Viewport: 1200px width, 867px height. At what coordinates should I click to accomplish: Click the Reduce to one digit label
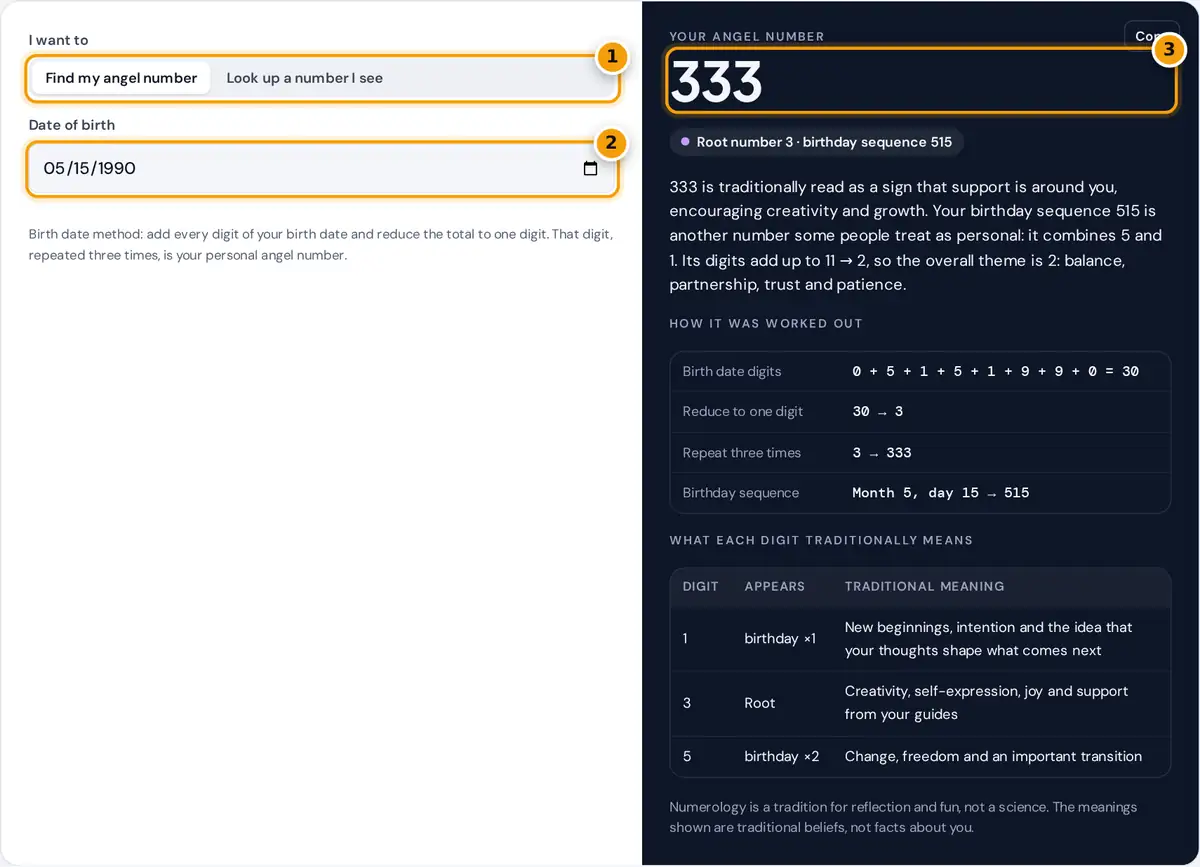[x=743, y=412]
